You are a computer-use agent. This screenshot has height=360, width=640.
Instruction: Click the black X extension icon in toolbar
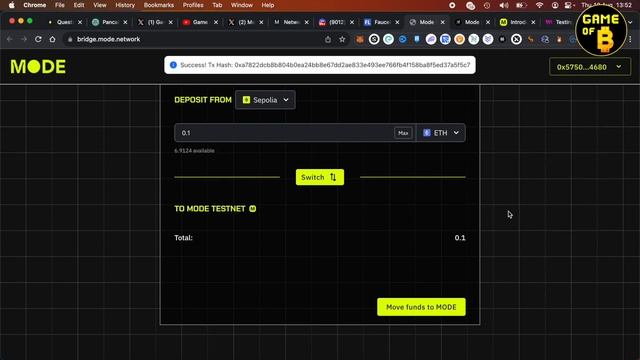[x=516, y=39]
